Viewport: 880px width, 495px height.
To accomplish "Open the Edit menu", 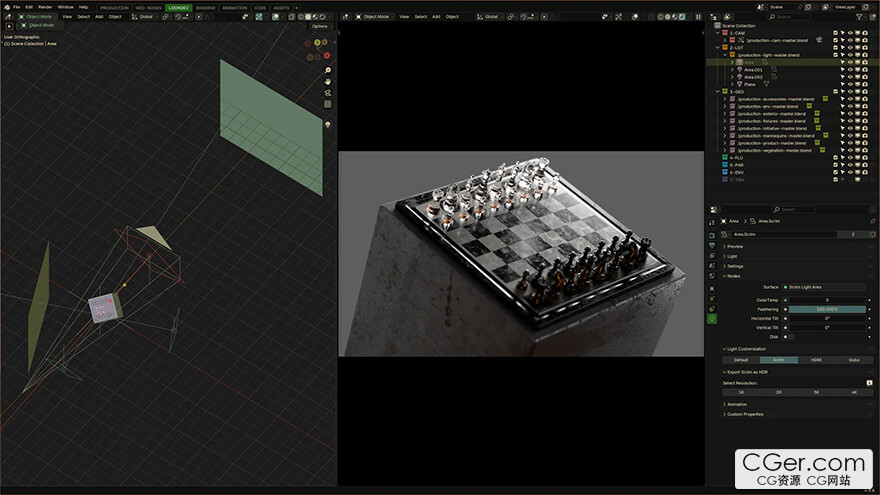I will coord(29,7).
